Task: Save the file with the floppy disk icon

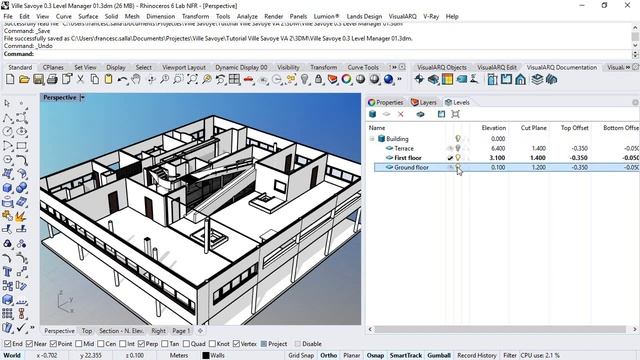Action: pyautogui.click(x=38, y=79)
